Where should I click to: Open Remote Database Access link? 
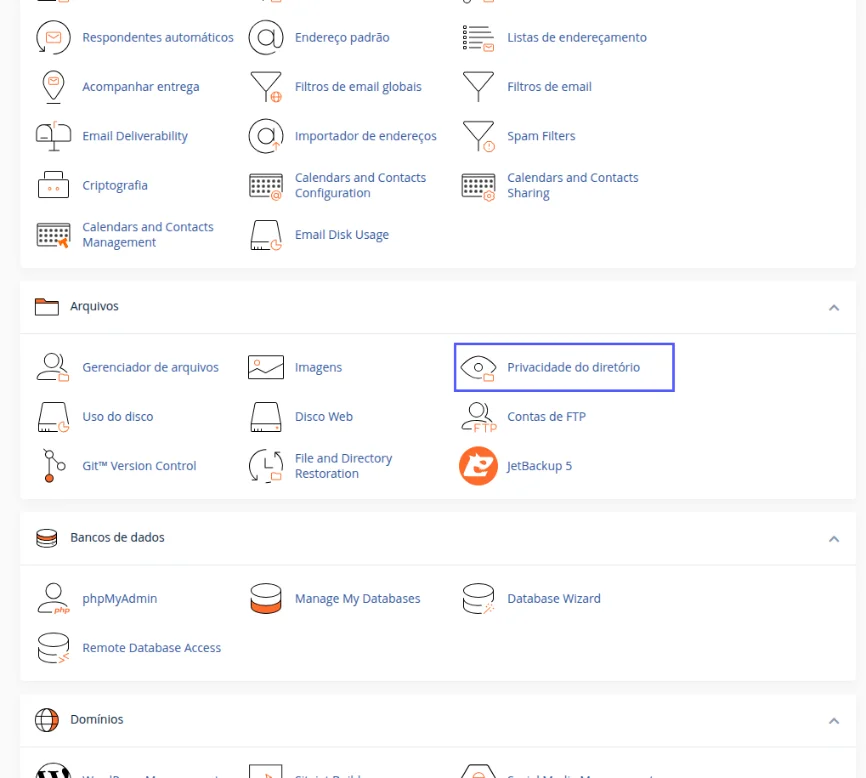[151, 648]
